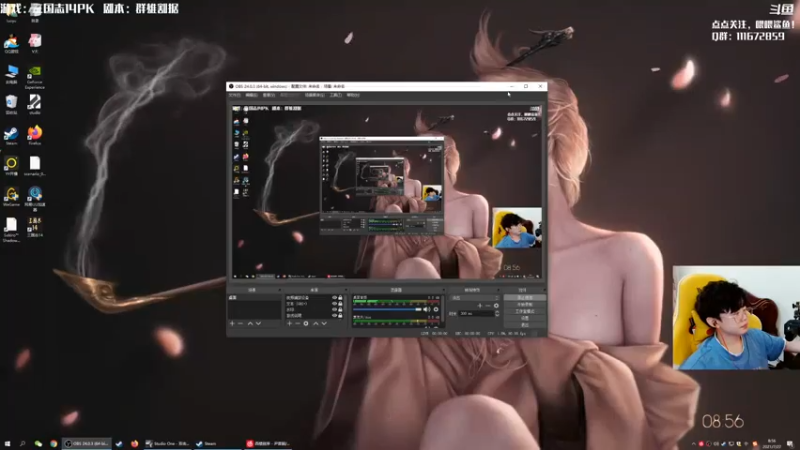Open Firefox desktop shortcut
Image resolution: width=800 pixels, height=450 pixels.
(35, 136)
